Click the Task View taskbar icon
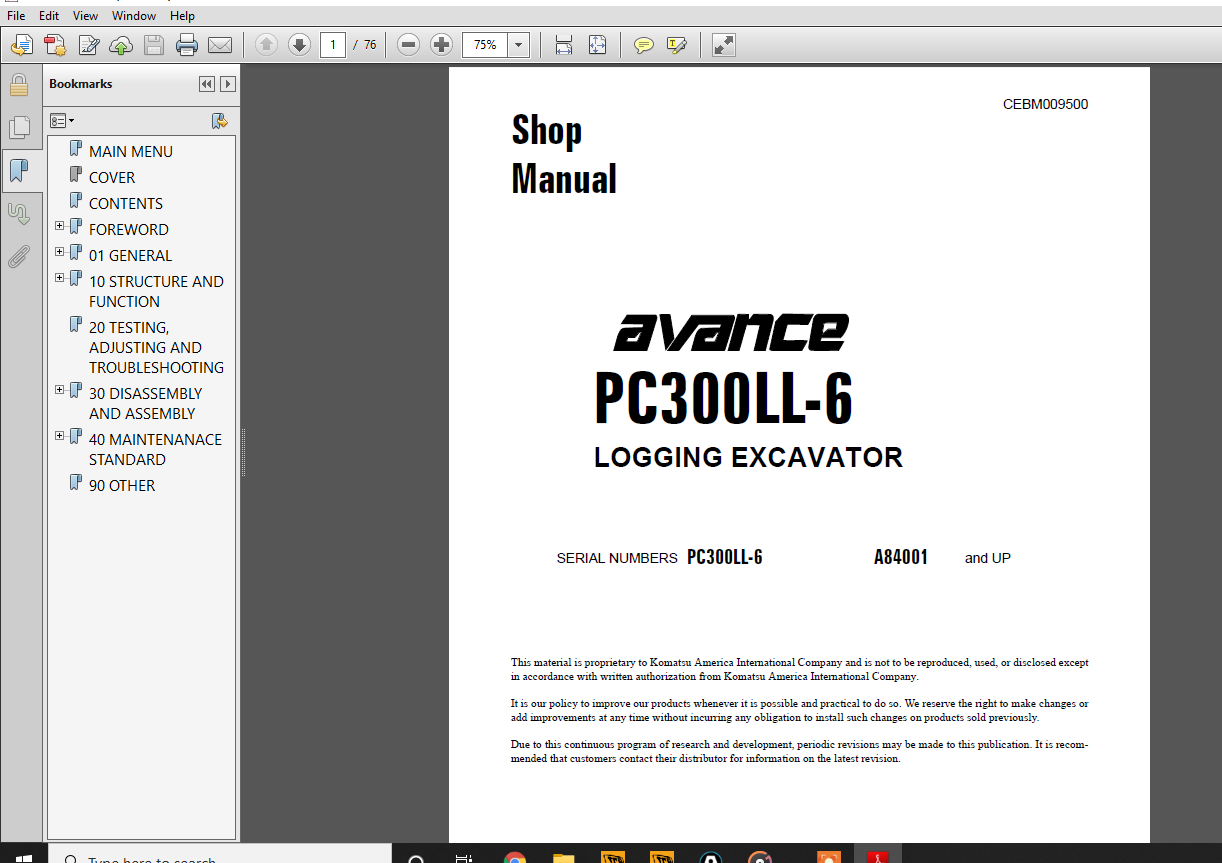 [464, 857]
